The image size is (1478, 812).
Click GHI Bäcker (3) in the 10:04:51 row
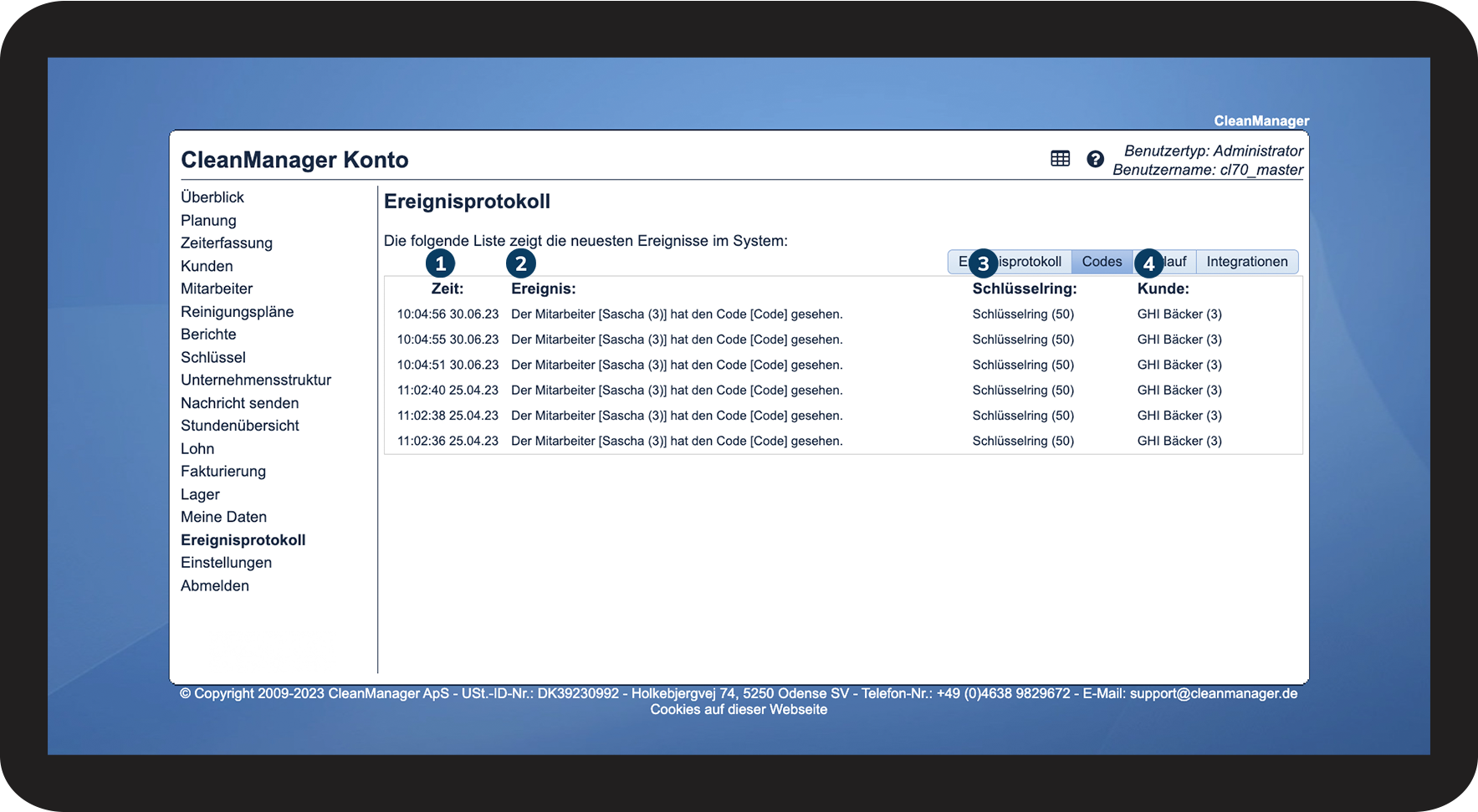1179,365
